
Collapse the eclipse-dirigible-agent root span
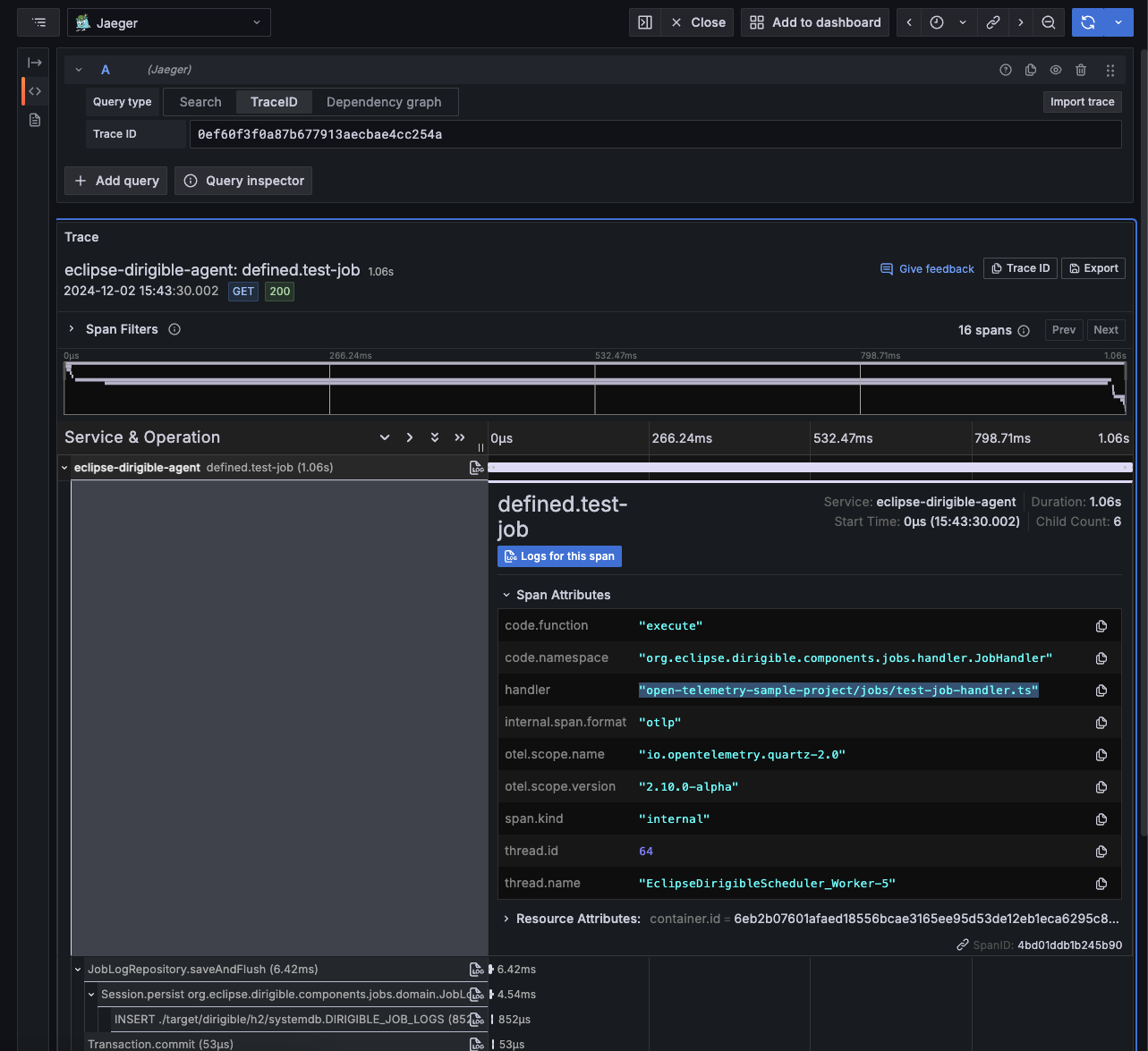pyautogui.click(x=64, y=468)
